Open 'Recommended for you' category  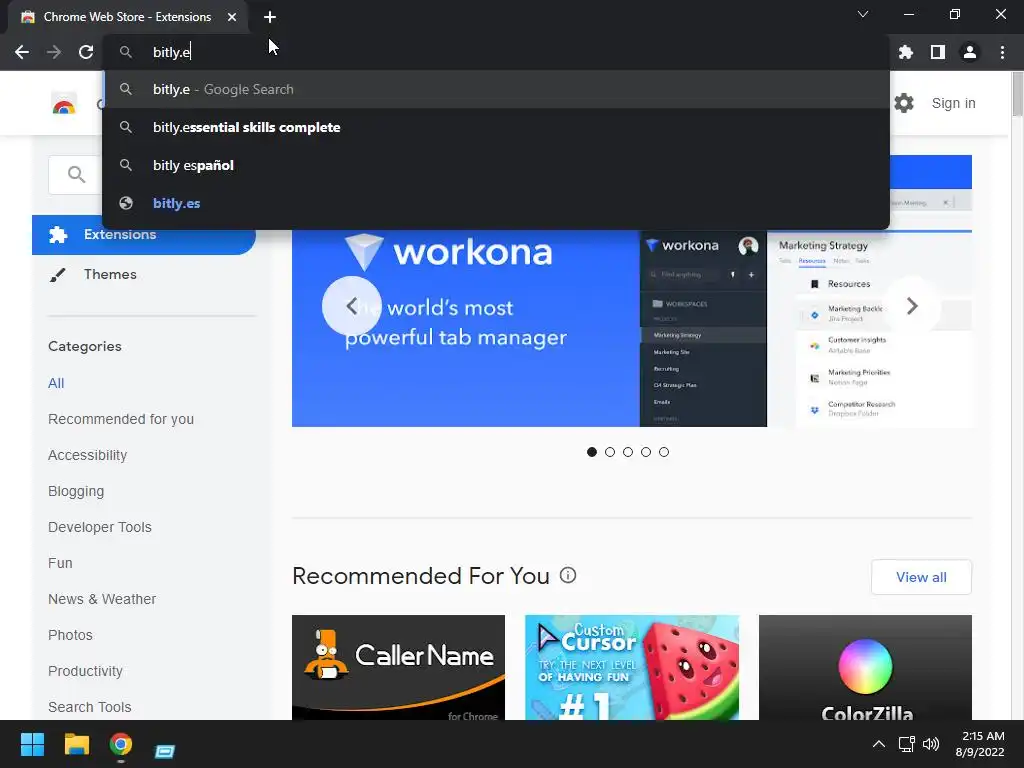point(121,419)
